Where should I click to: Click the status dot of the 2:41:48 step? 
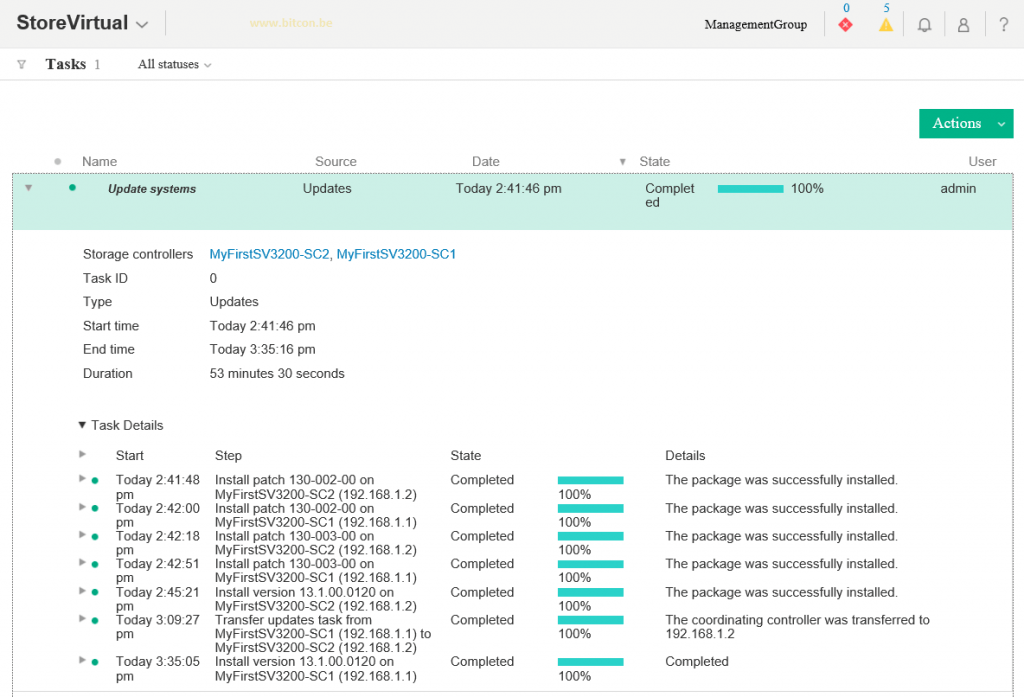(95, 480)
